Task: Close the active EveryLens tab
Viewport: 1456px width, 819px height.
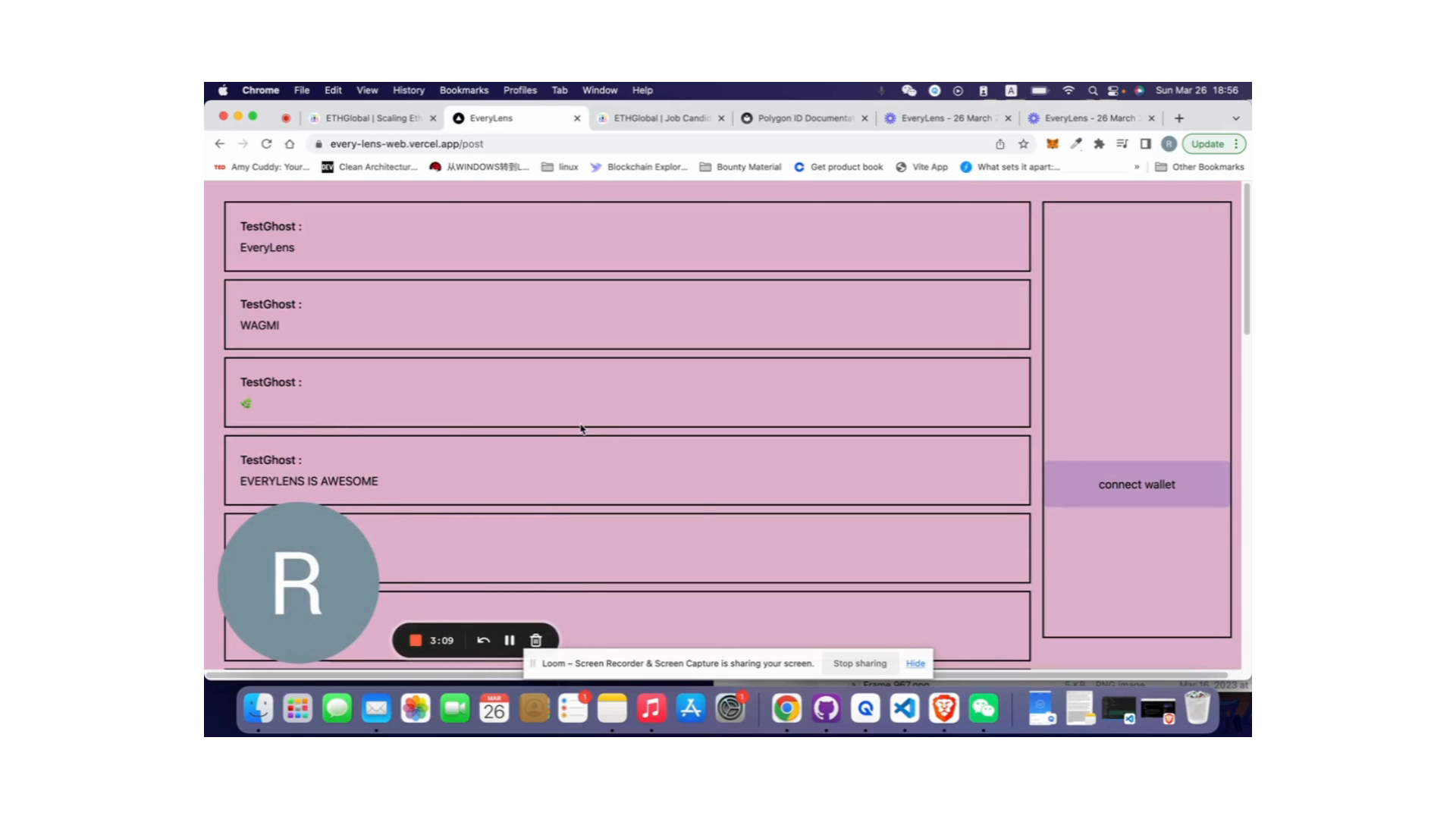Action: point(577,118)
